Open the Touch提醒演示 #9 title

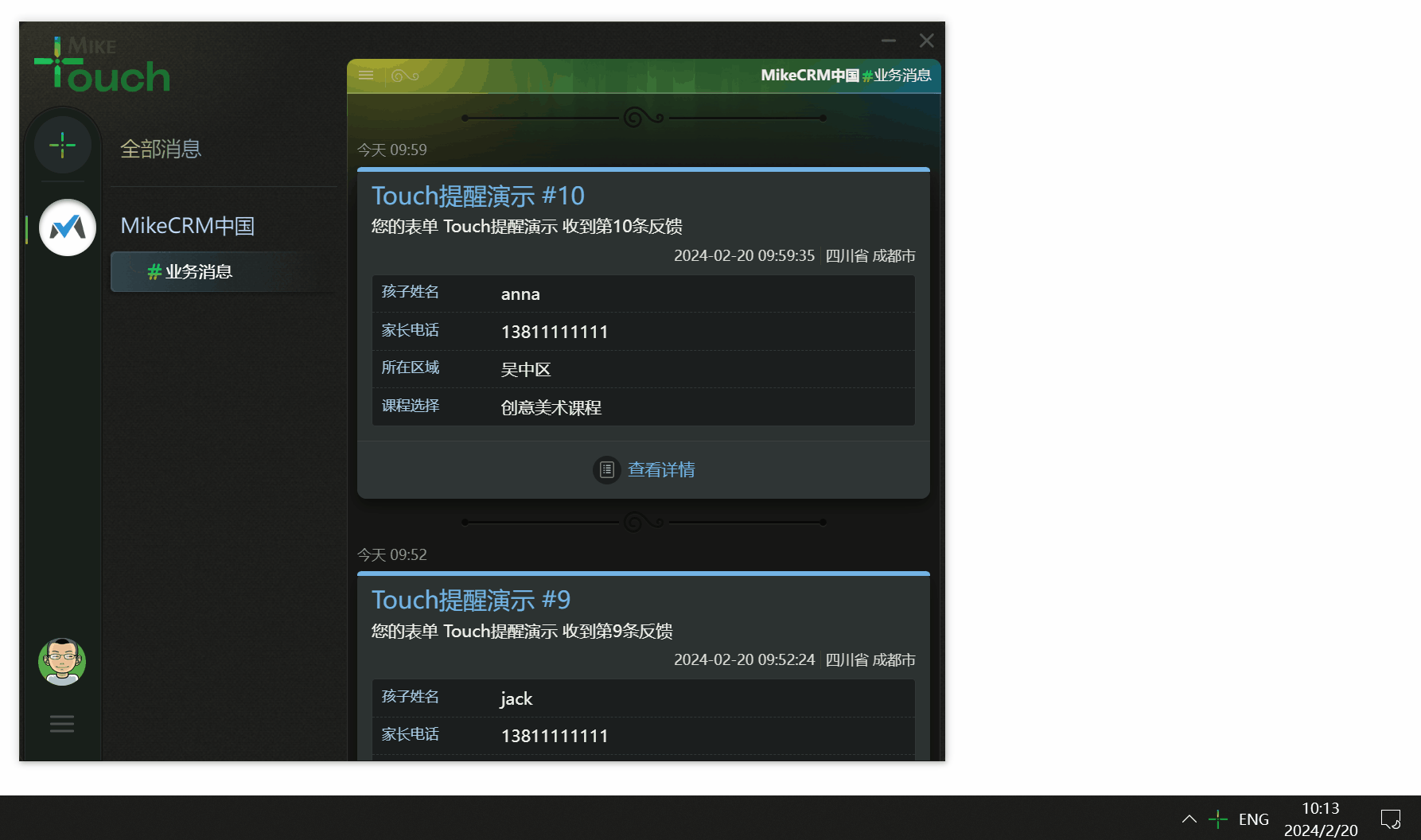pos(471,600)
